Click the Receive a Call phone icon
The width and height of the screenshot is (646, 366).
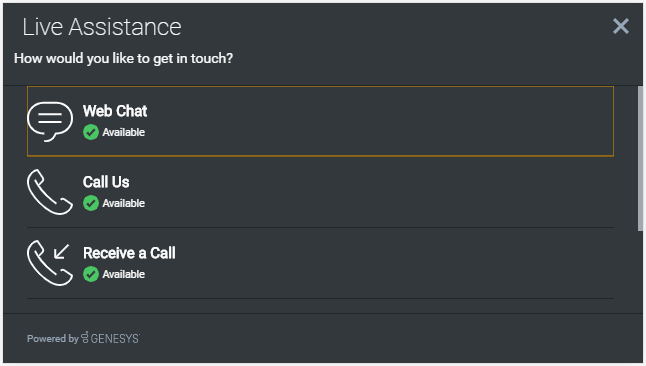pos(50,263)
